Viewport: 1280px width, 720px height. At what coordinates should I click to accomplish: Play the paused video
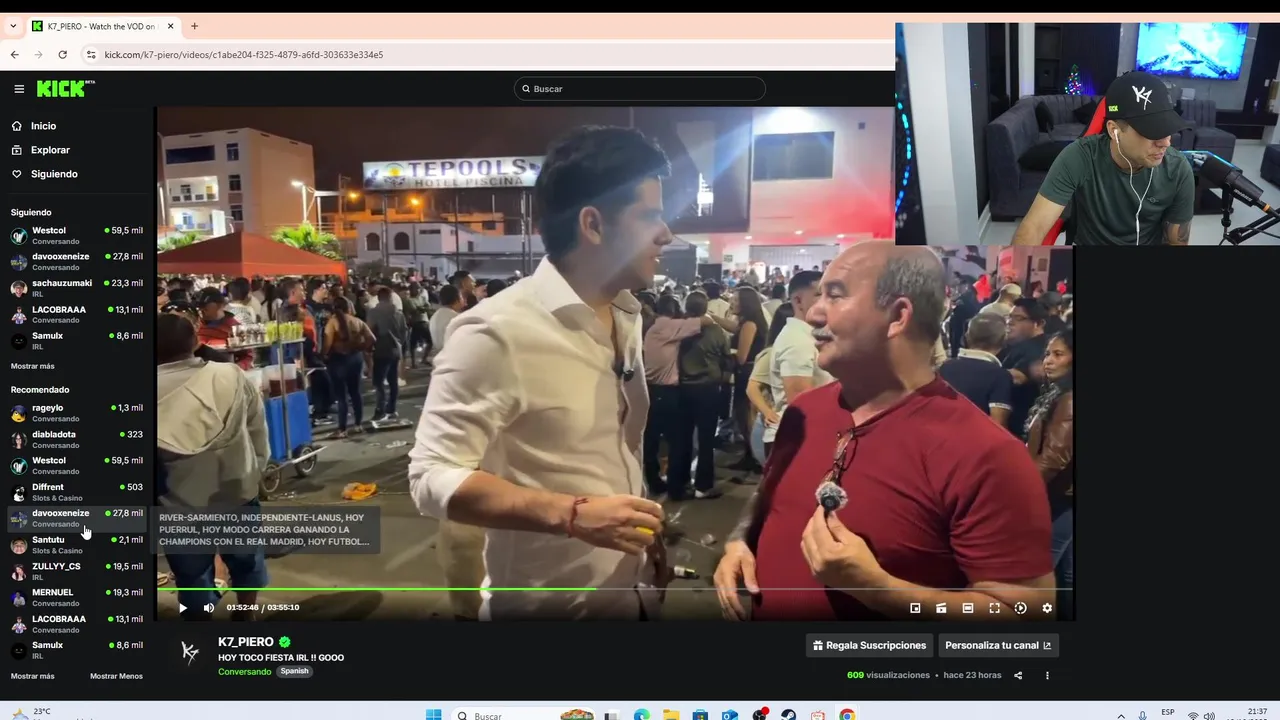pos(182,608)
